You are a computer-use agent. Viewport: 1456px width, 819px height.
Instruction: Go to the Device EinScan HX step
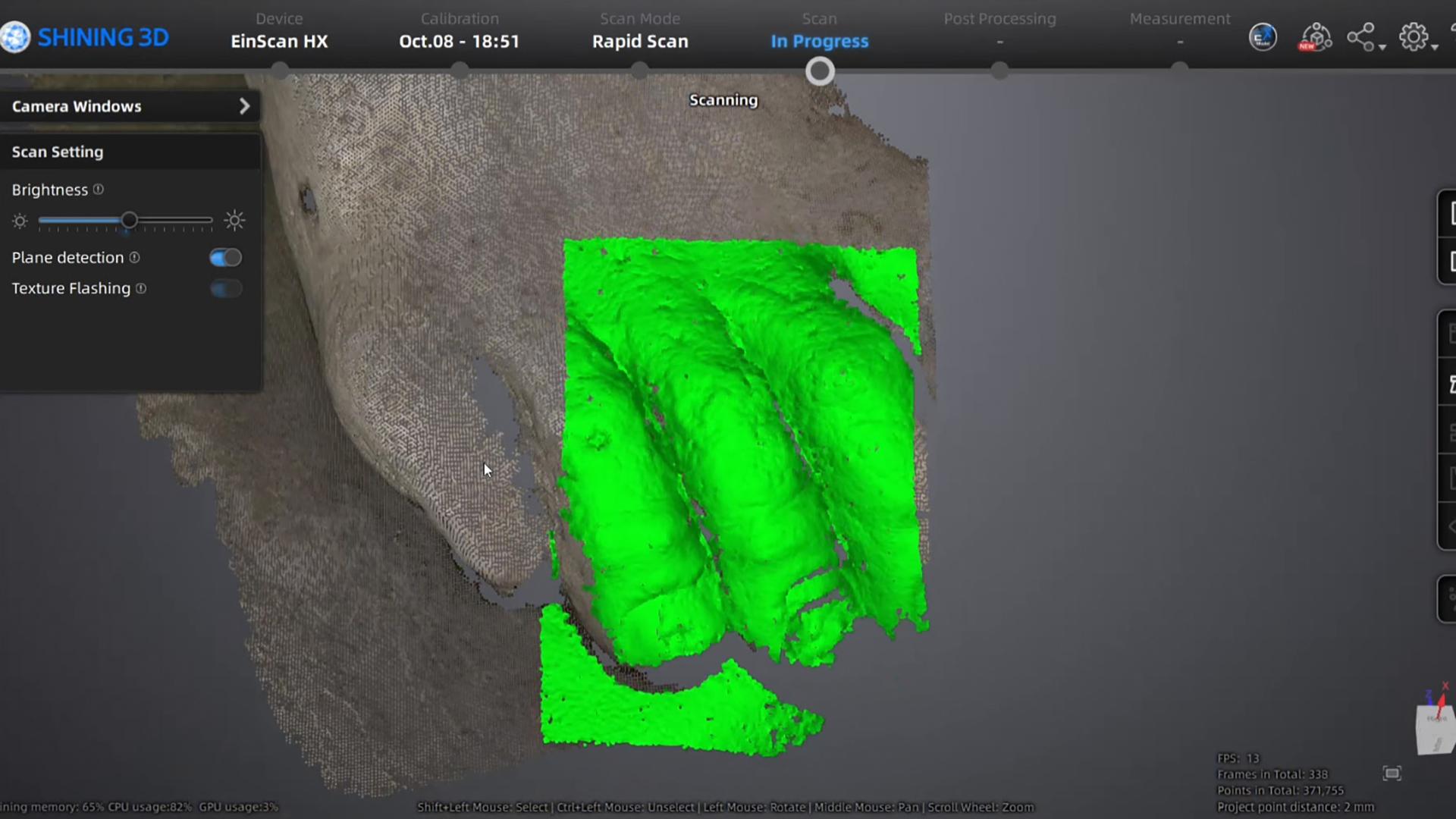(x=279, y=31)
